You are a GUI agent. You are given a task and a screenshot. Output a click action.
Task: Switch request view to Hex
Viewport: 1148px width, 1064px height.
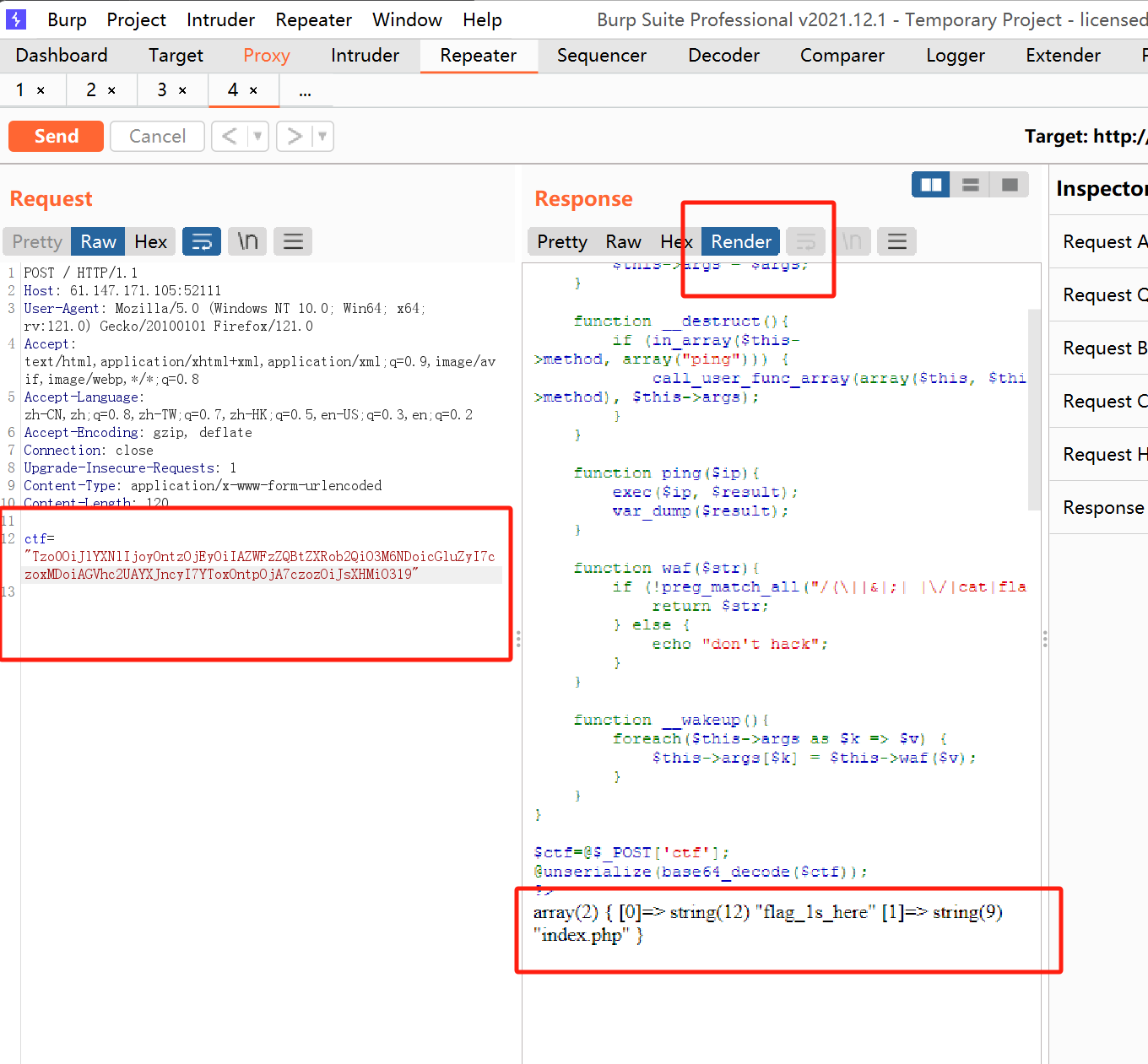[150, 242]
